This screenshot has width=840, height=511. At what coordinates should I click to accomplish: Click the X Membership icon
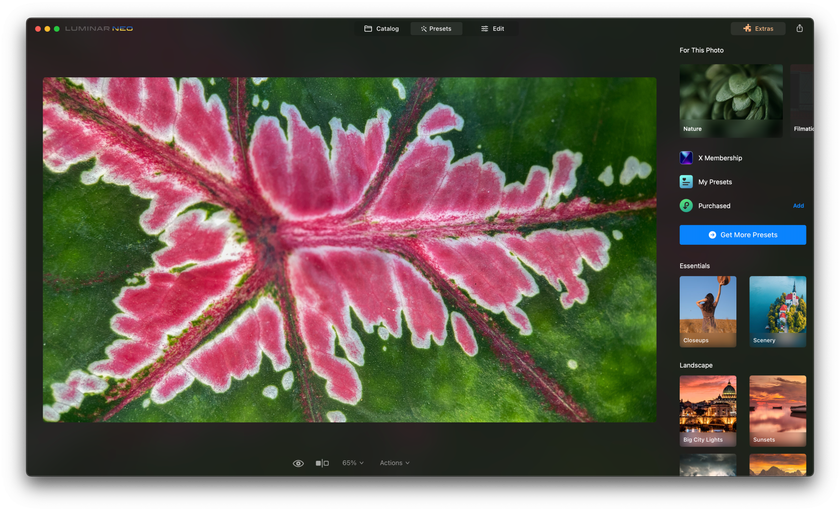click(x=686, y=157)
